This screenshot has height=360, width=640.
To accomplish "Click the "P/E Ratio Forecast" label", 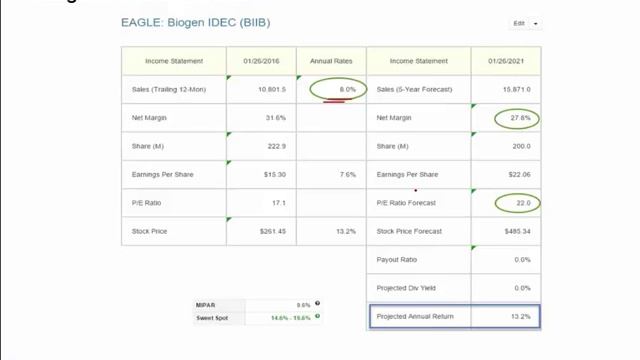I will (x=406, y=203).
